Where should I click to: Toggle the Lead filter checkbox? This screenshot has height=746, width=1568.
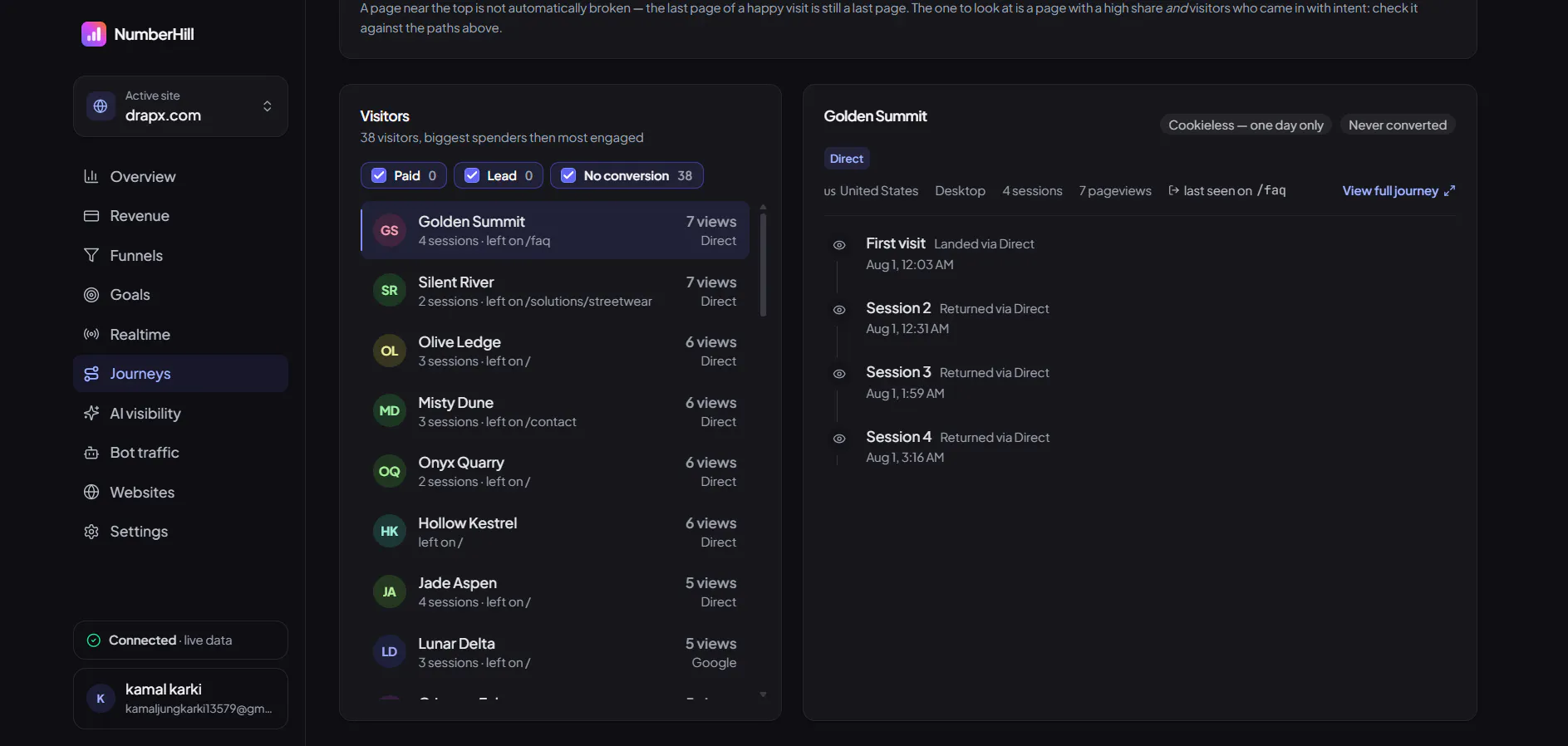coord(472,175)
